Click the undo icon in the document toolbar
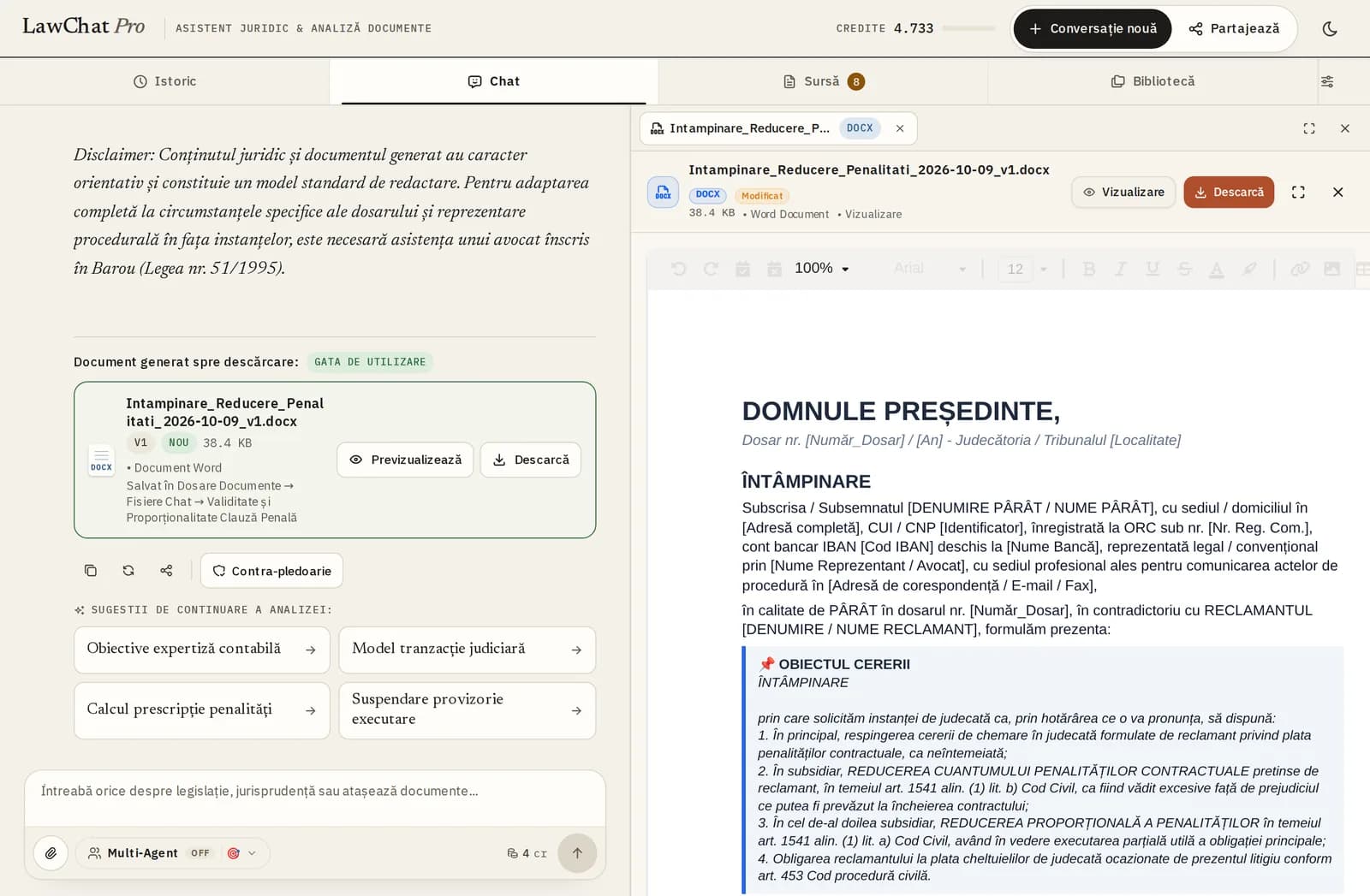This screenshot has height=896, width=1370. coord(679,269)
